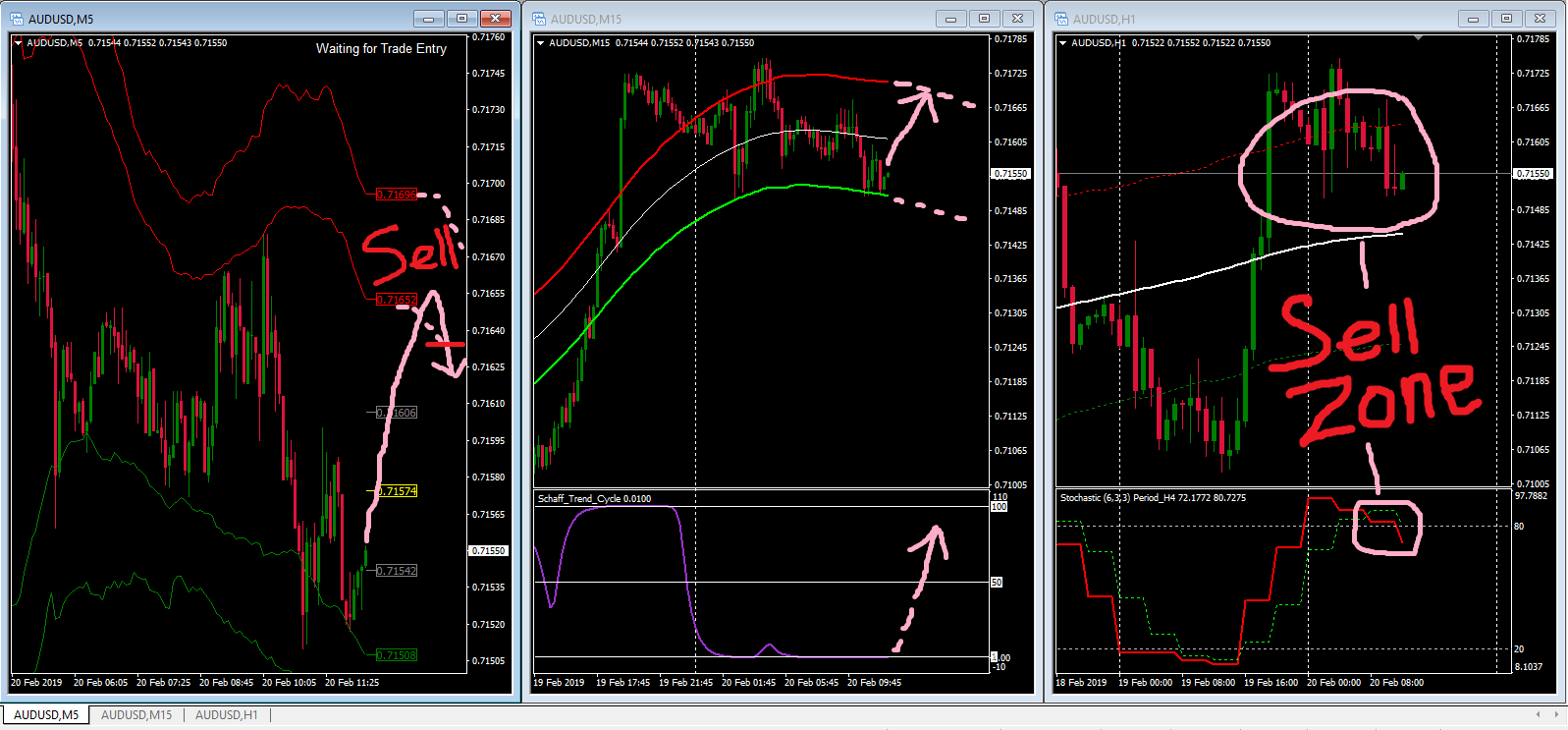Open the triangle dropdown beside AUDUSD,H1 chart label
Screen dimensions: 1568x730
(x=1062, y=43)
